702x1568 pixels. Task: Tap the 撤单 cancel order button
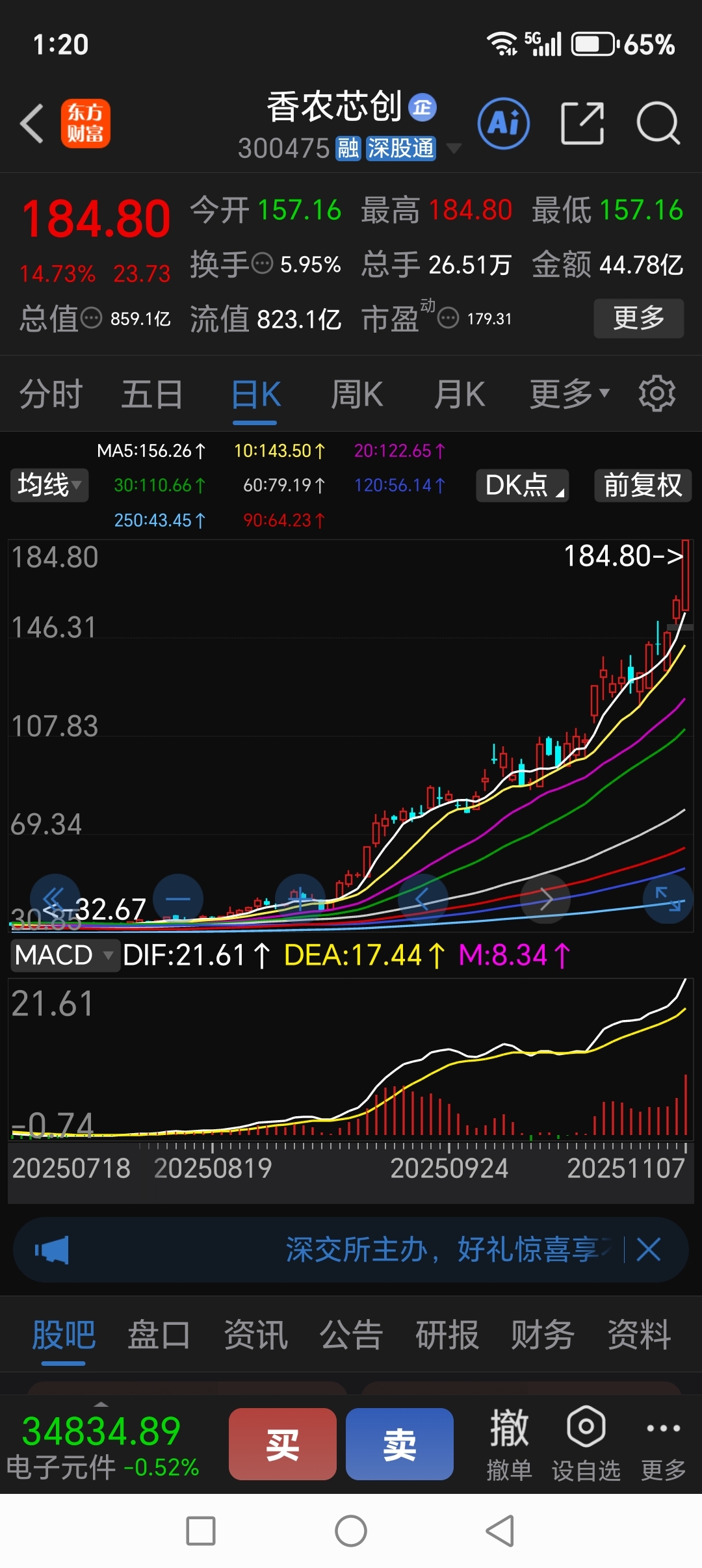point(509,1444)
